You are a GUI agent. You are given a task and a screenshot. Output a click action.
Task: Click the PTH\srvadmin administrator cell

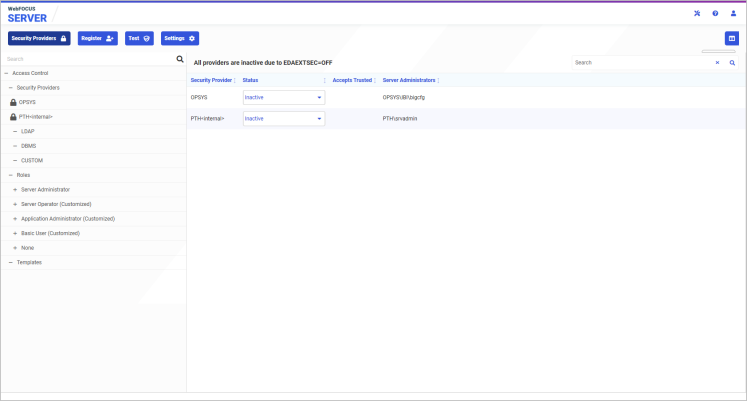400,119
